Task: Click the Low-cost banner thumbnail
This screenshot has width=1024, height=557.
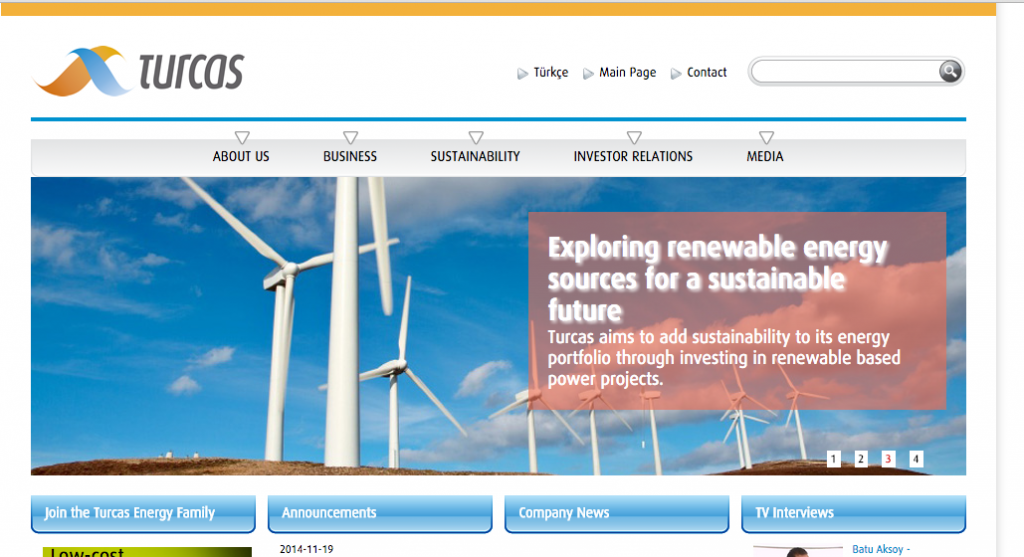Action: click(x=147, y=552)
